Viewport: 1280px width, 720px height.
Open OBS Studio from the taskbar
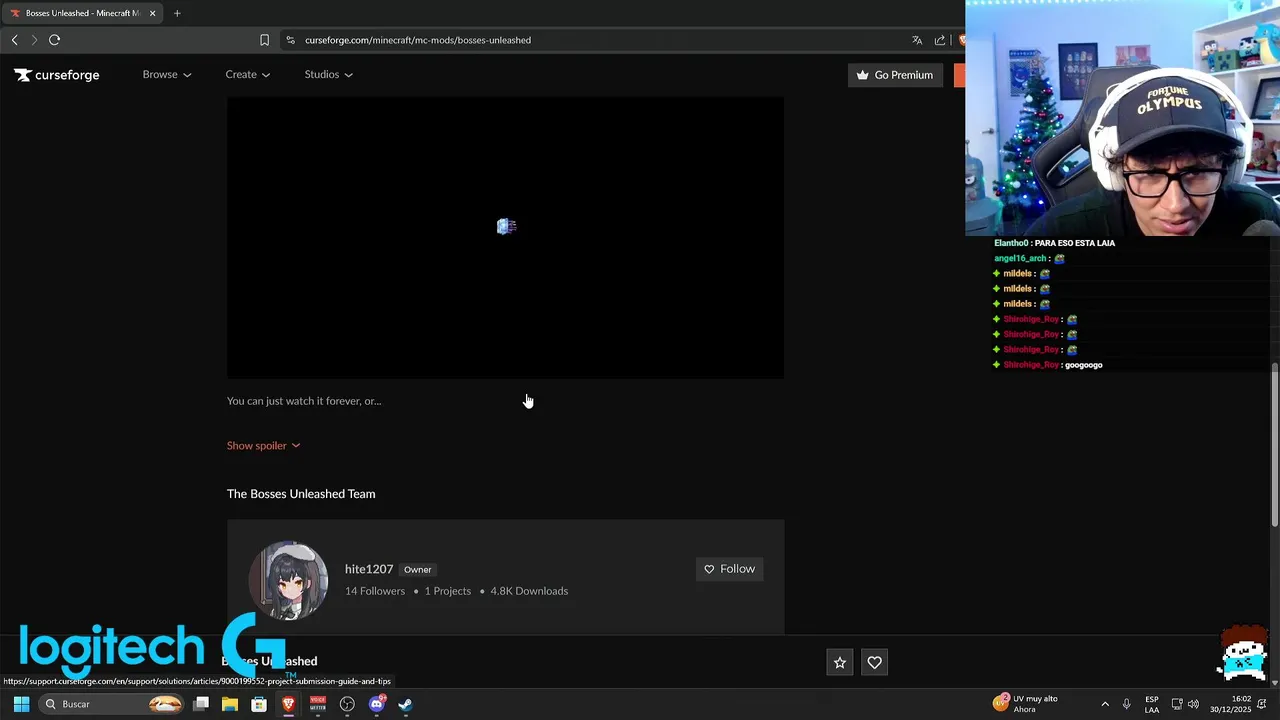click(347, 704)
